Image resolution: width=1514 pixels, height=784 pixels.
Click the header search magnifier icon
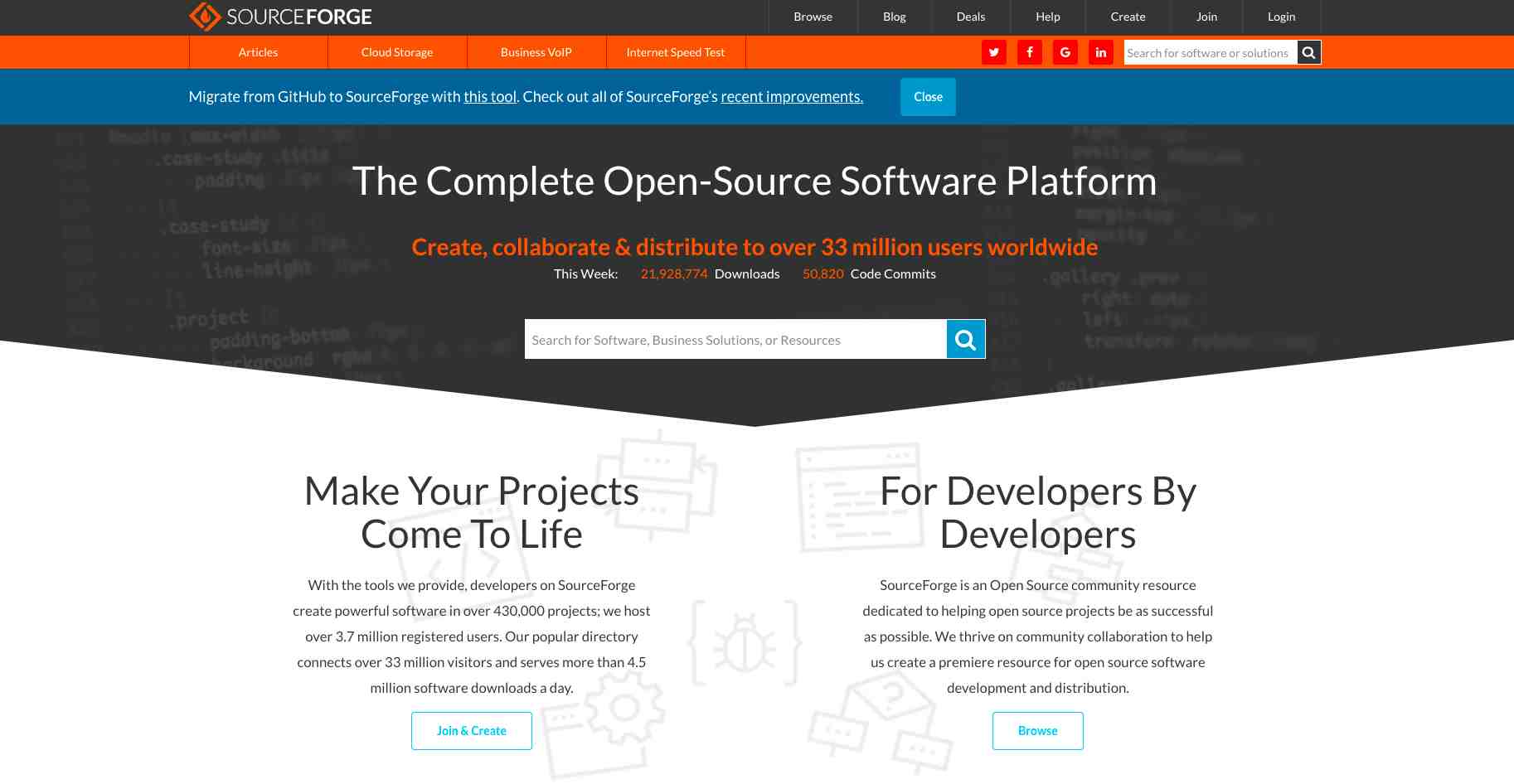(x=1308, y=52)
